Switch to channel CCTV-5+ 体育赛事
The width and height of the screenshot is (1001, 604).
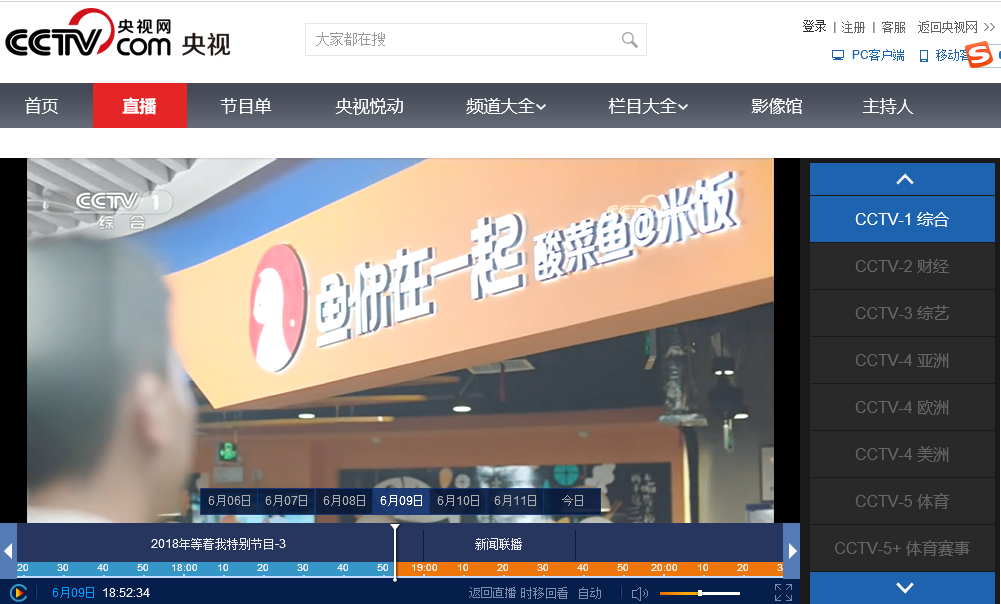coord(902,548)
